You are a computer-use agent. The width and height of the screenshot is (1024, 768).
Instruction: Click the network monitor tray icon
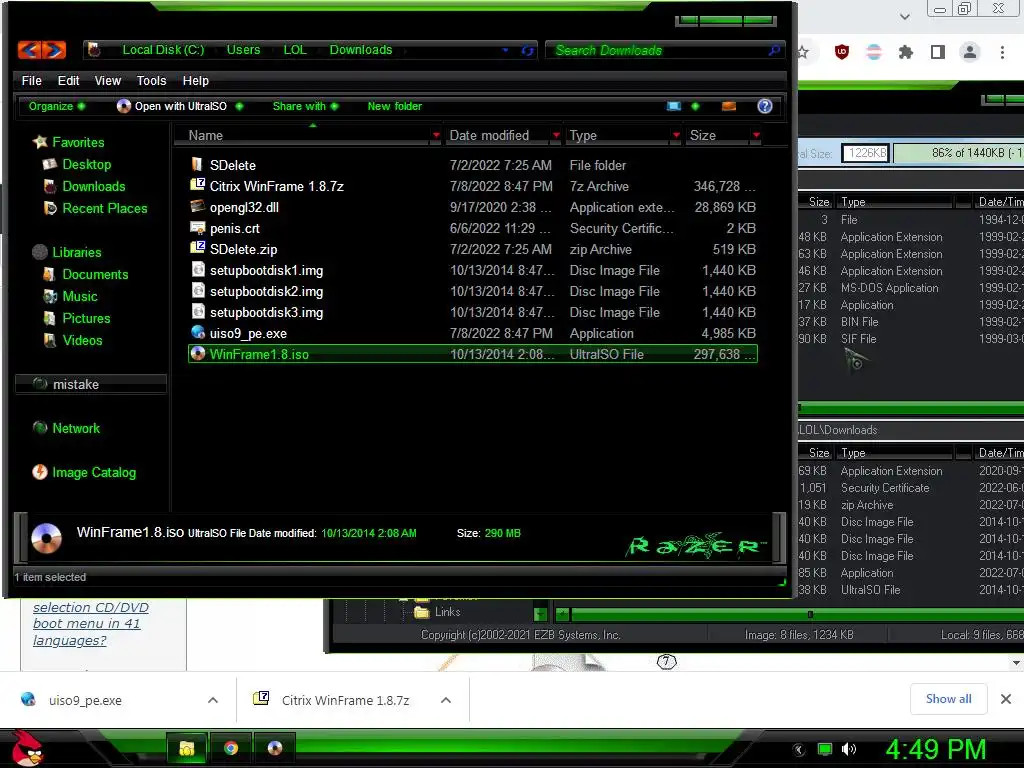coord(825,749)
